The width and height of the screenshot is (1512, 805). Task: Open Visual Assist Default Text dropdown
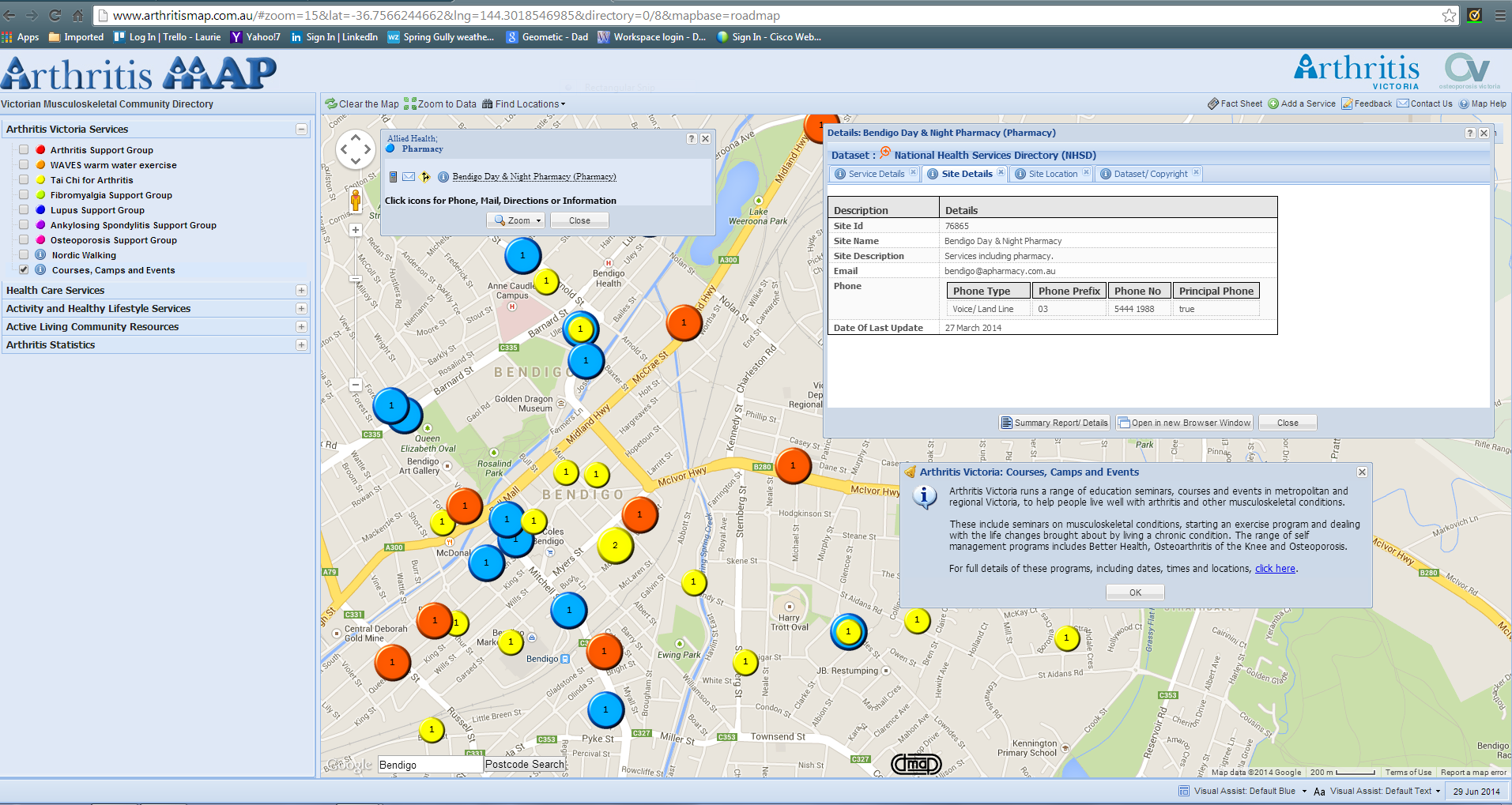[1376, 791]
